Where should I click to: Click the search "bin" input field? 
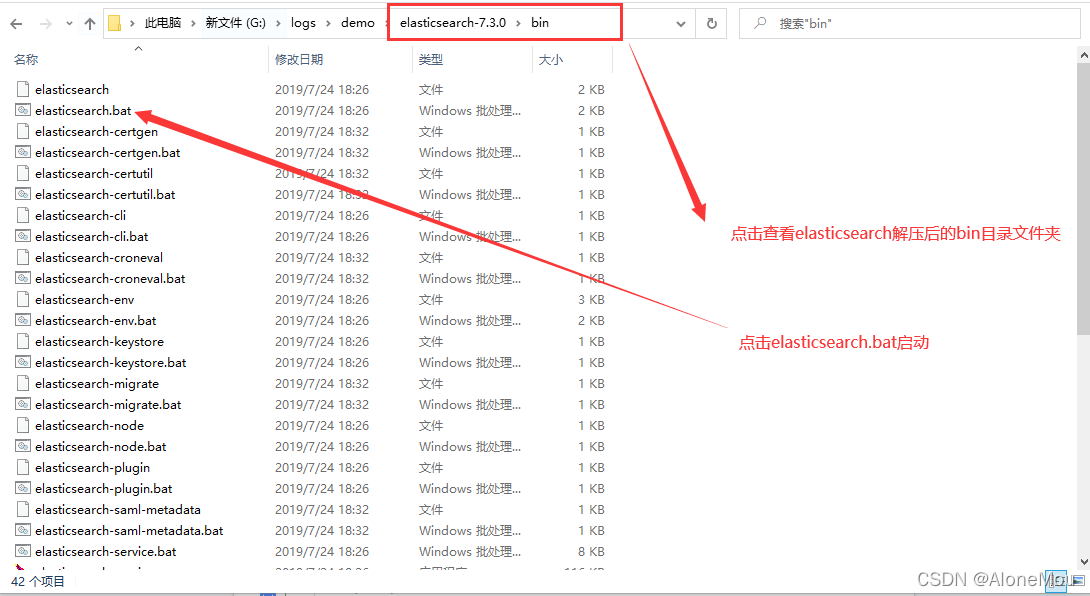(910, 24)
